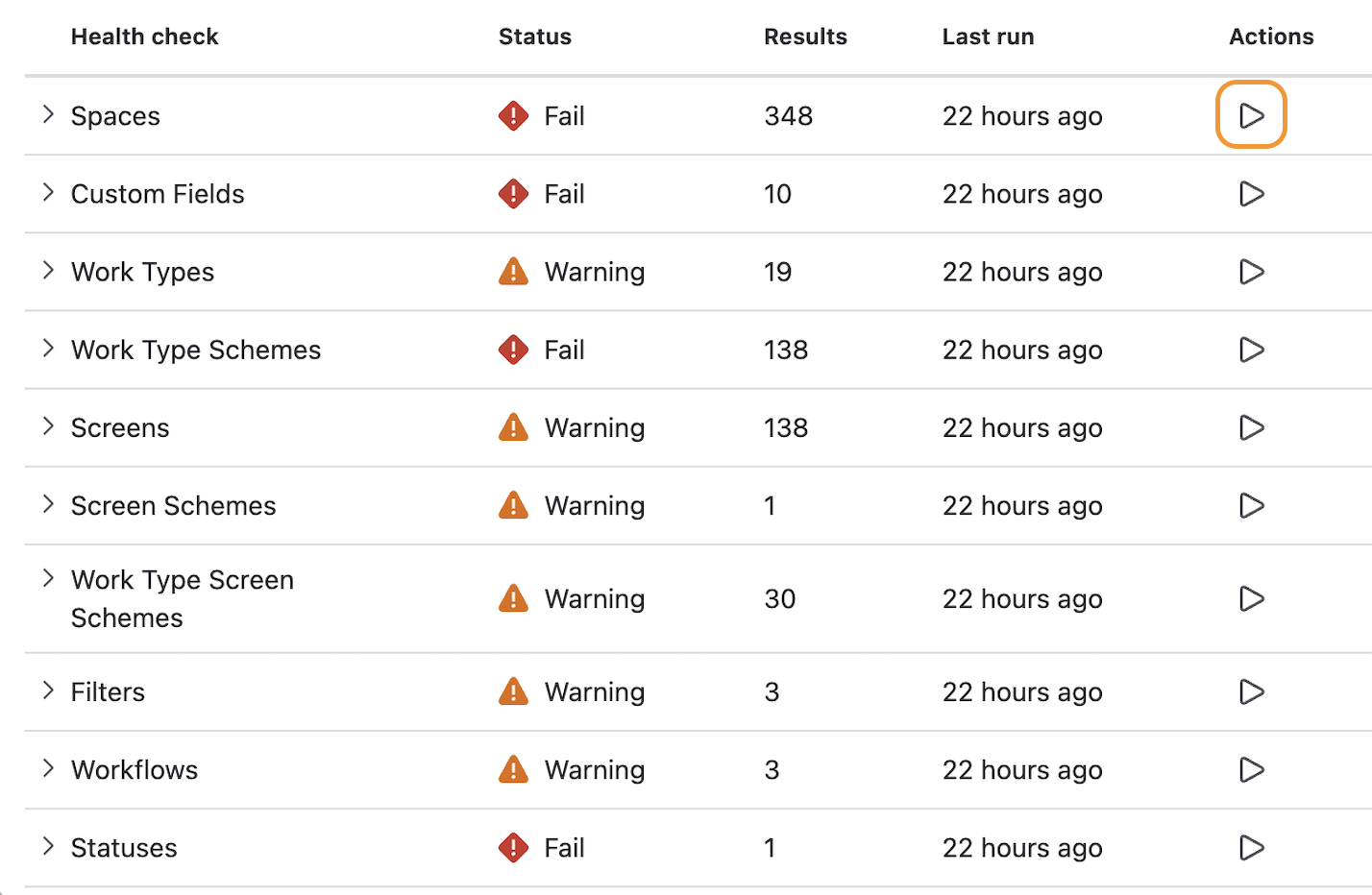Run the Screen Schemes health check
This screenshot has width=1372, height=895.
[x=1251, y=505]
